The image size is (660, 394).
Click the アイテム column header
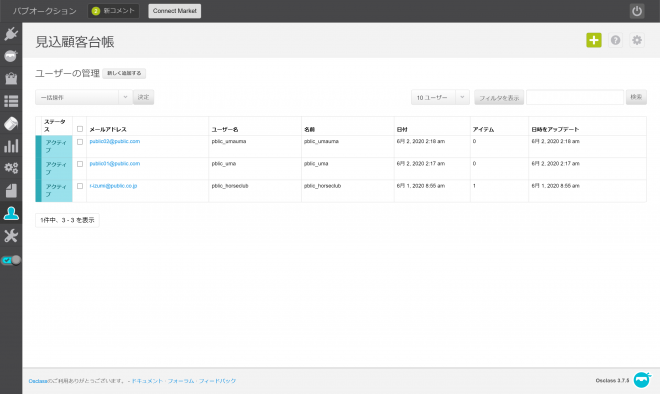point(483,130)
